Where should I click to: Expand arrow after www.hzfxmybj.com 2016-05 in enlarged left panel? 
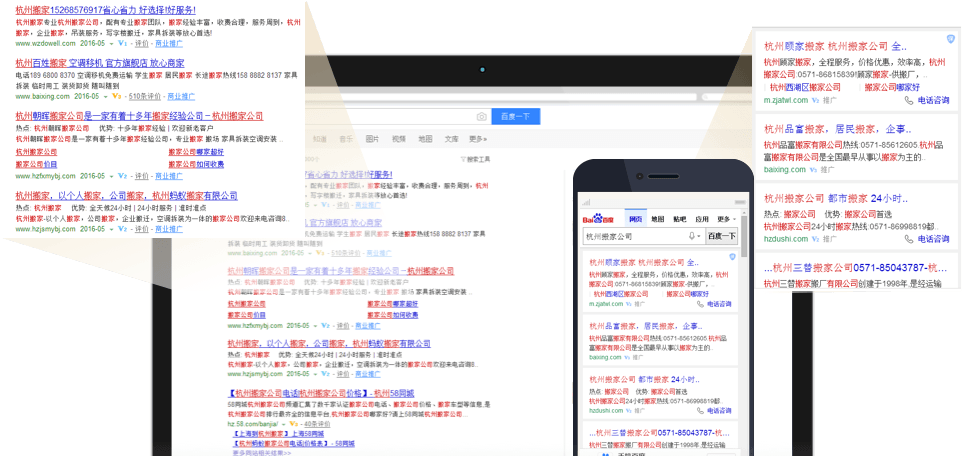point(111,176)
